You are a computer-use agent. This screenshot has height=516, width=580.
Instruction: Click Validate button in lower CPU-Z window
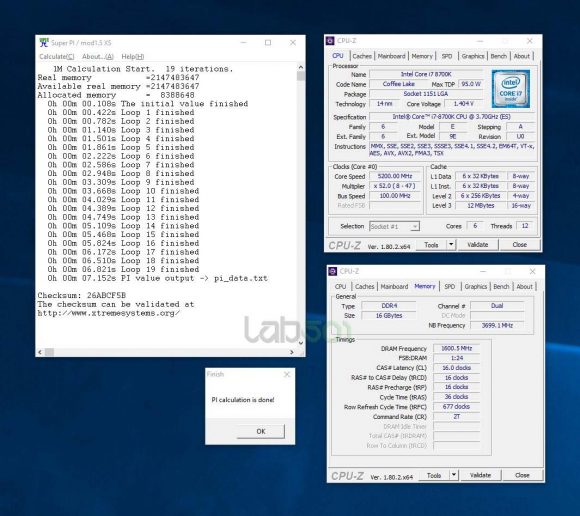tap(480, 475)
